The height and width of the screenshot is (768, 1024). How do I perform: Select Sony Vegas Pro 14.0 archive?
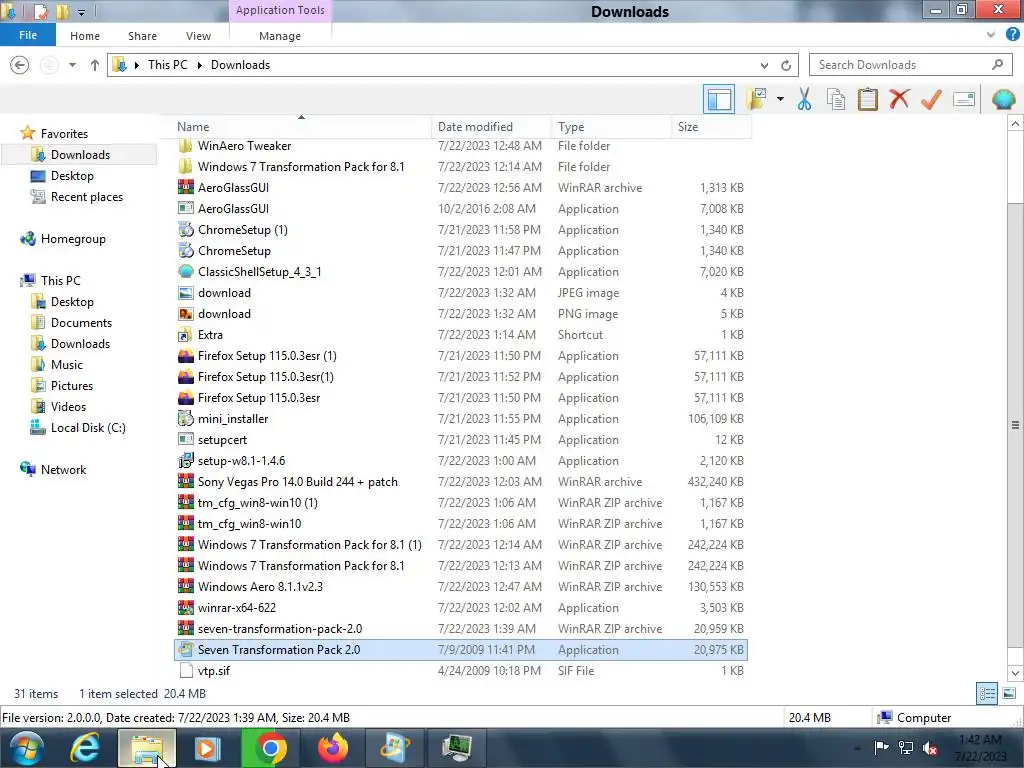pyautogui.click(x=298, y=481)
